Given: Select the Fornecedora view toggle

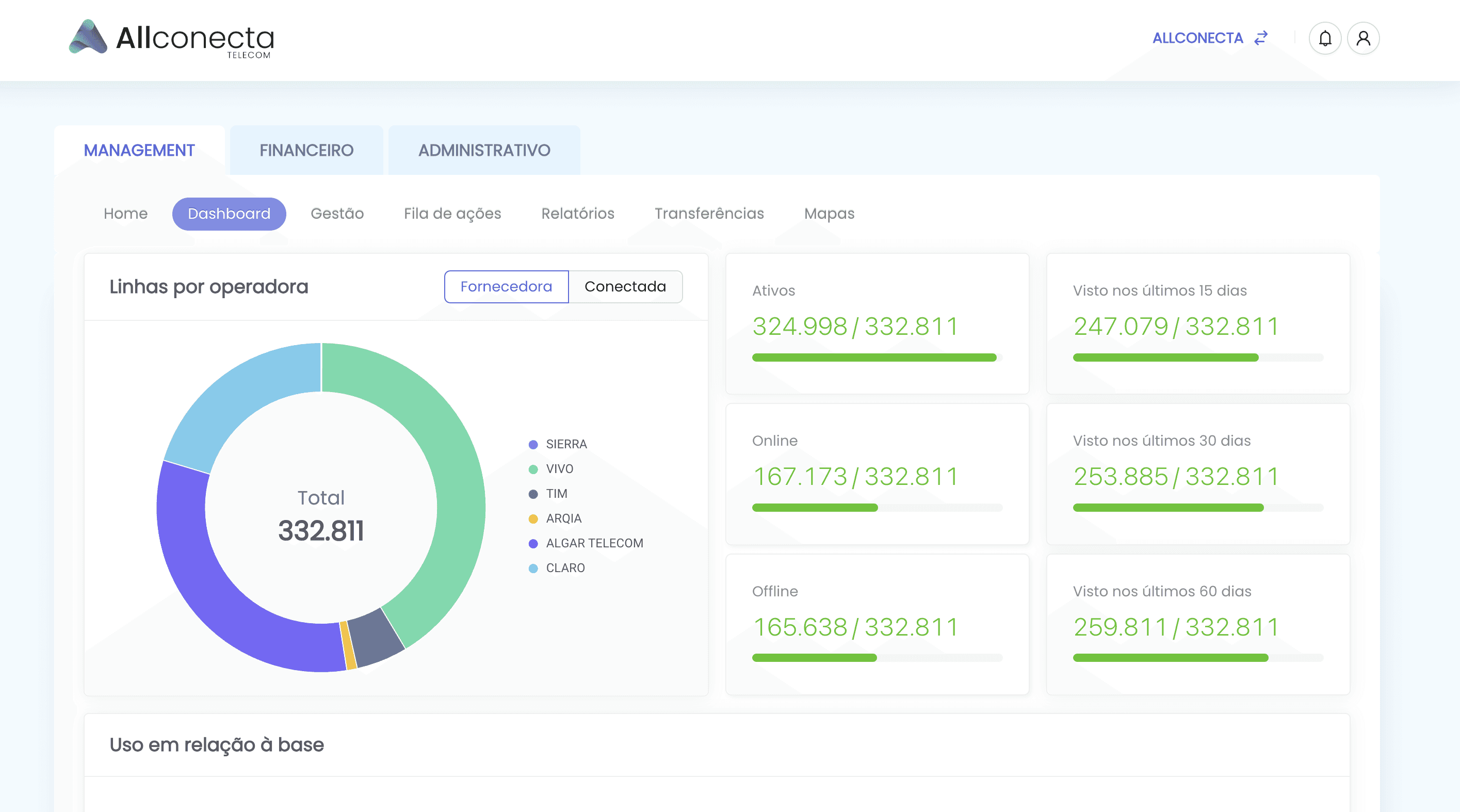Looking at the screenshot, I should 506,287.
